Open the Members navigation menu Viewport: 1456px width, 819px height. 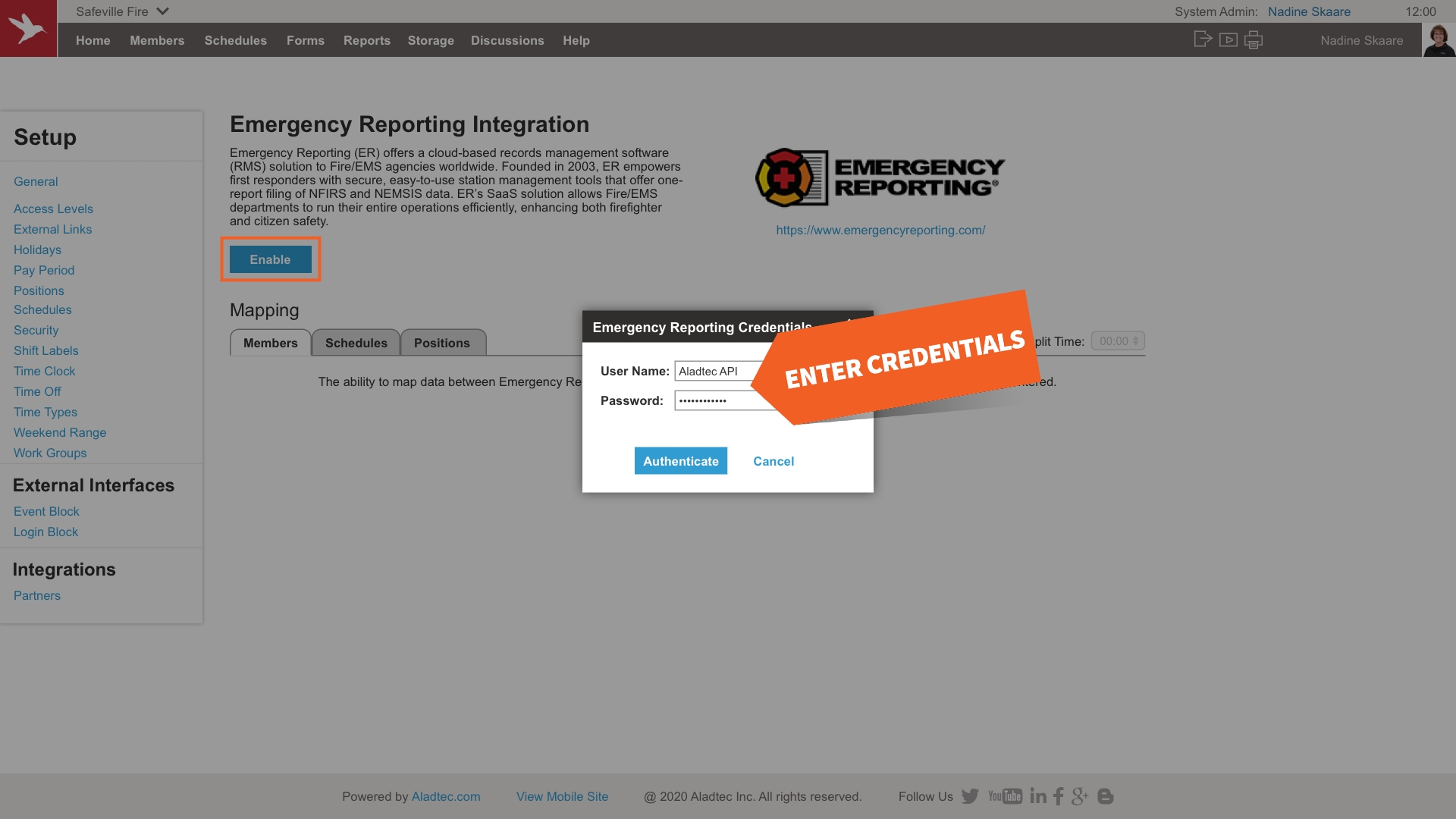(157, 40)
